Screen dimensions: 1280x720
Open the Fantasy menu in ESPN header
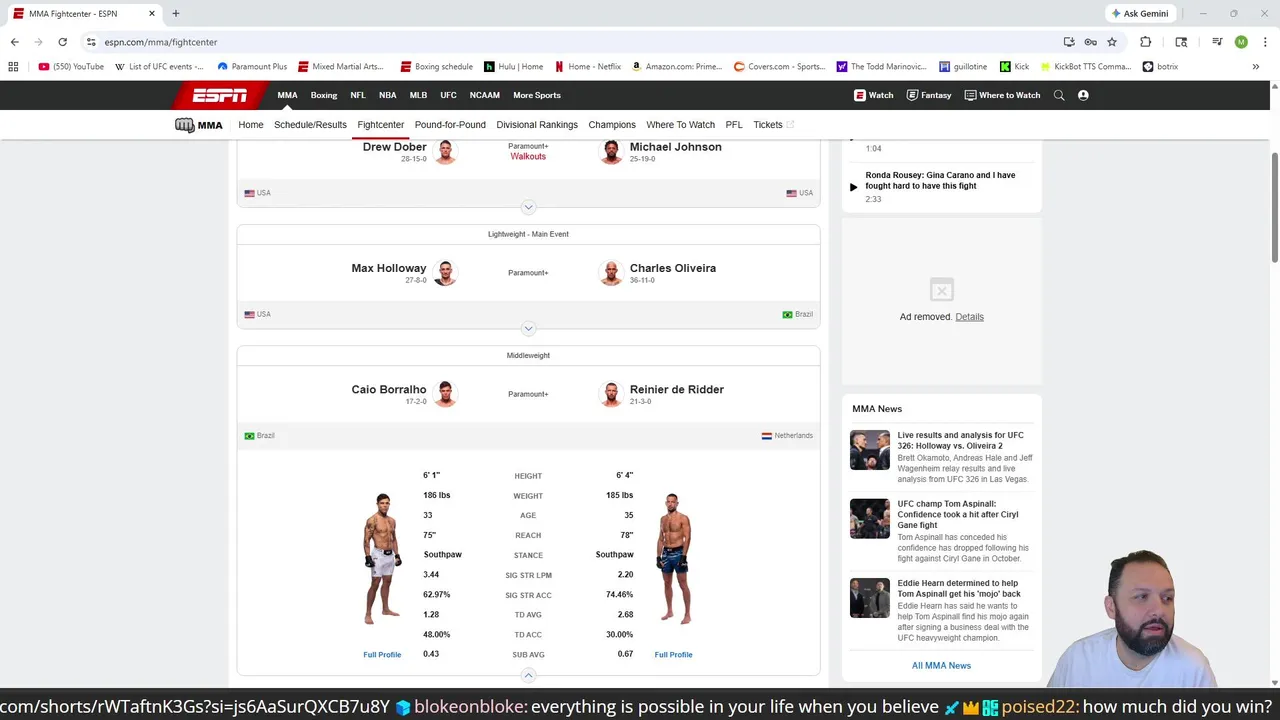click(929, 95)
